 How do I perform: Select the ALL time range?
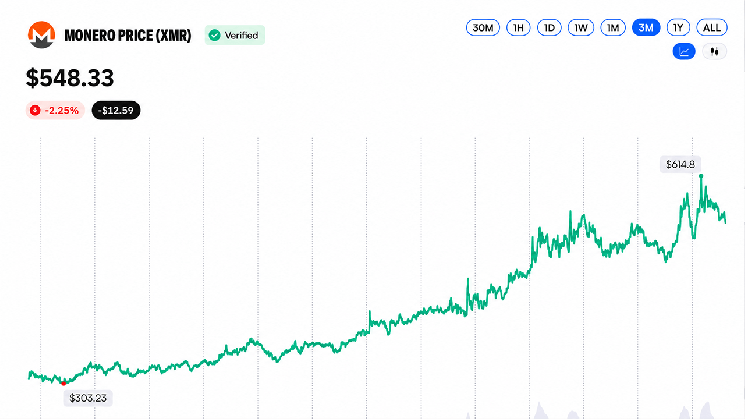point(712,28)
